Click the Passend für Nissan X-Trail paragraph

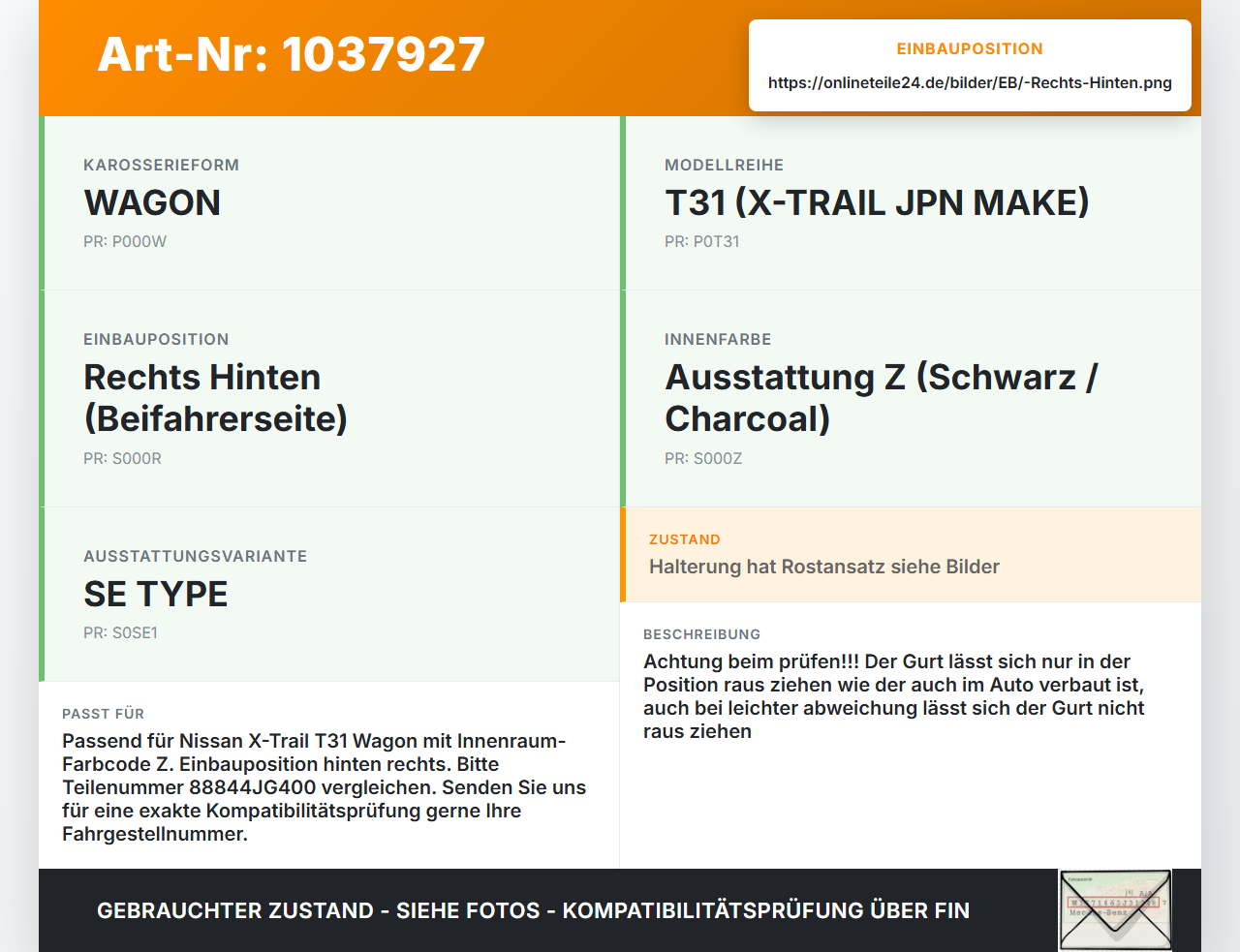[x=324, y=788]
